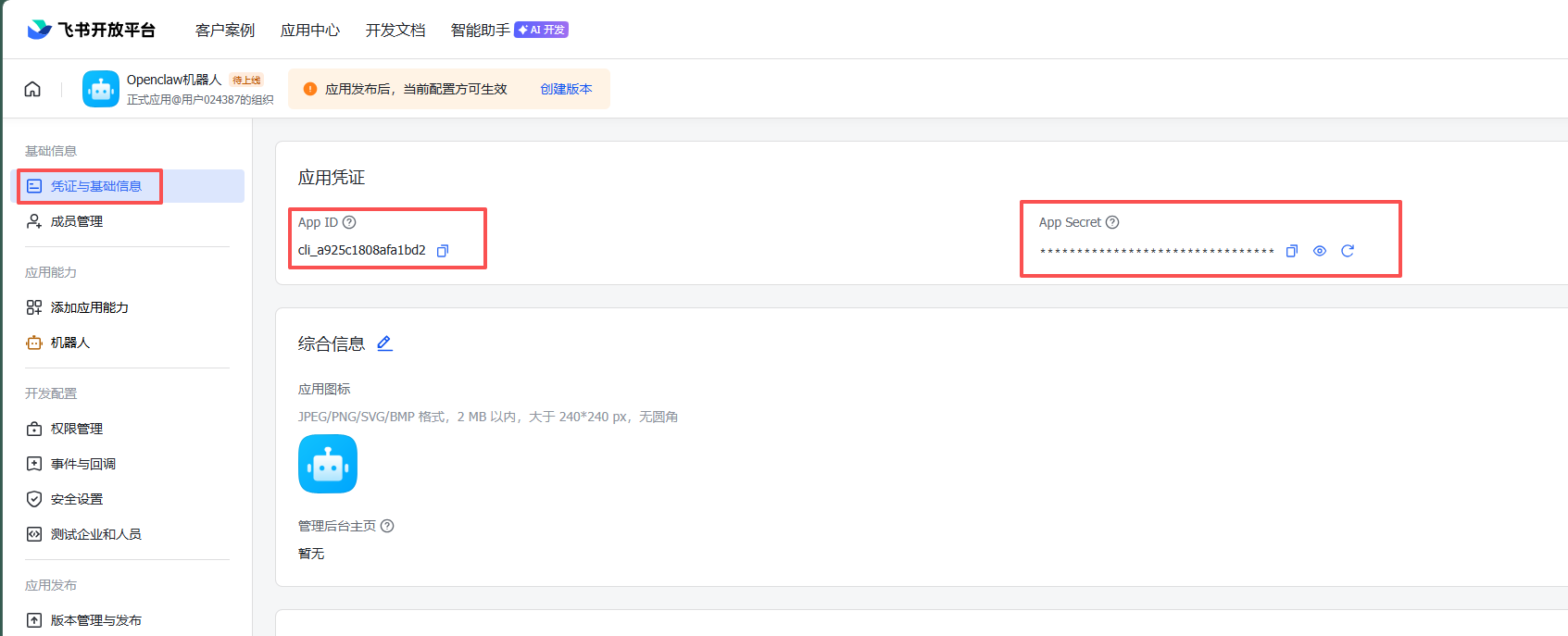Click the App Secret help question mark
Viewport: 1568px width, 636px height.
pos(1112,222)
